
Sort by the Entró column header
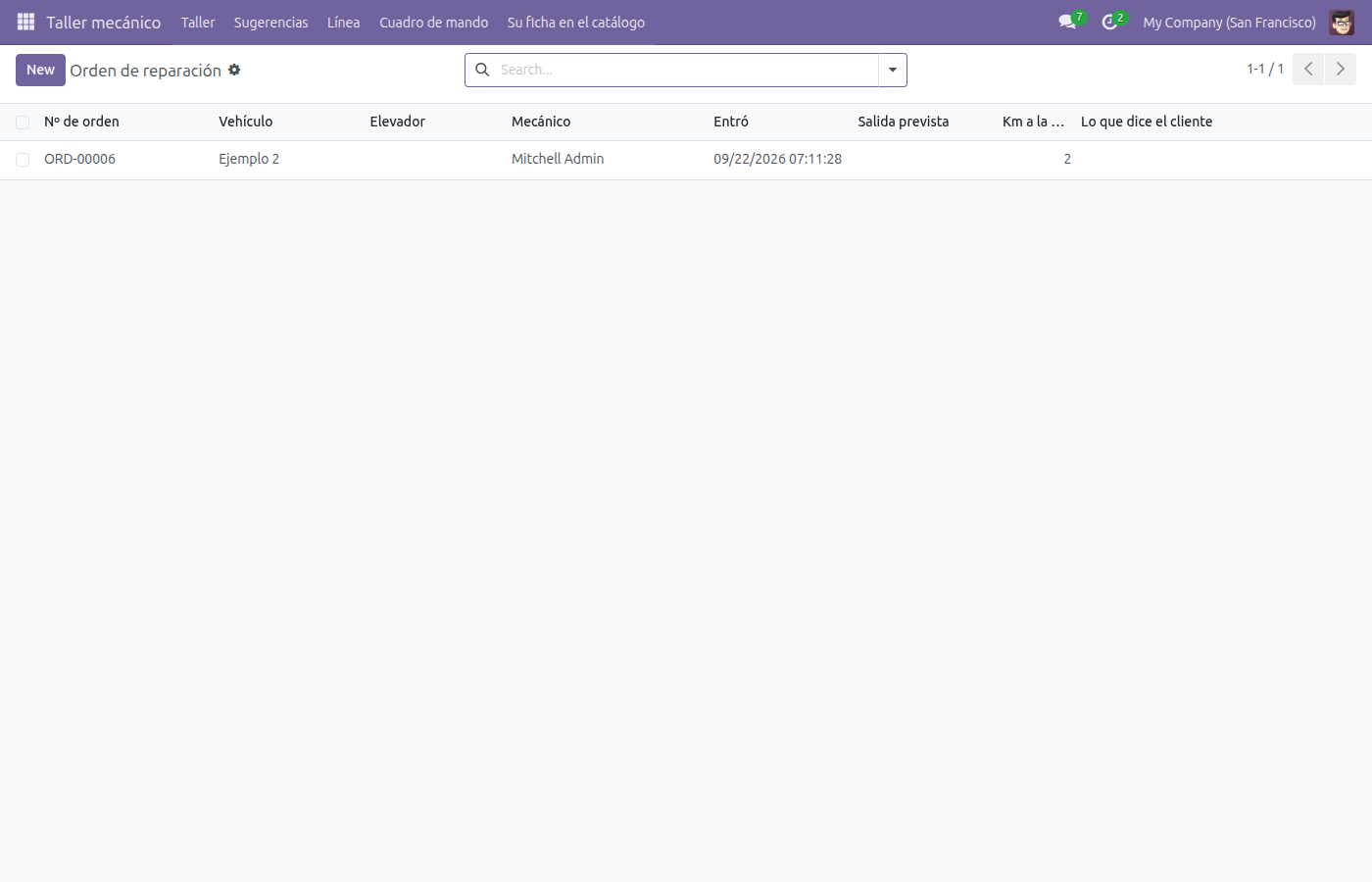tap(731, 122)
